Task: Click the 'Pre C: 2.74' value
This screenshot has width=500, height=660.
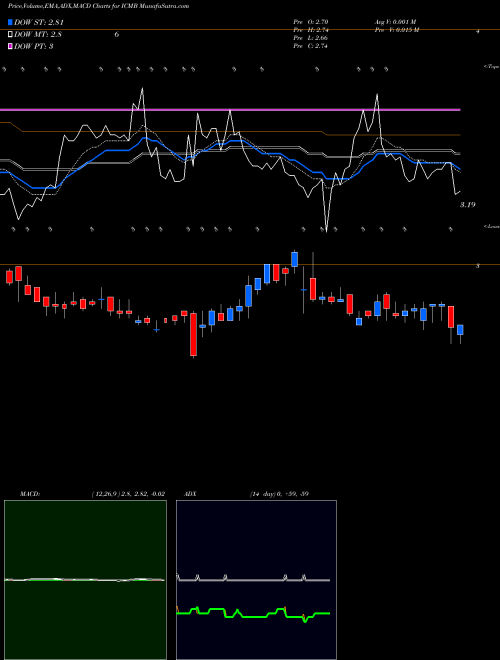Action: tap(311, 46)
